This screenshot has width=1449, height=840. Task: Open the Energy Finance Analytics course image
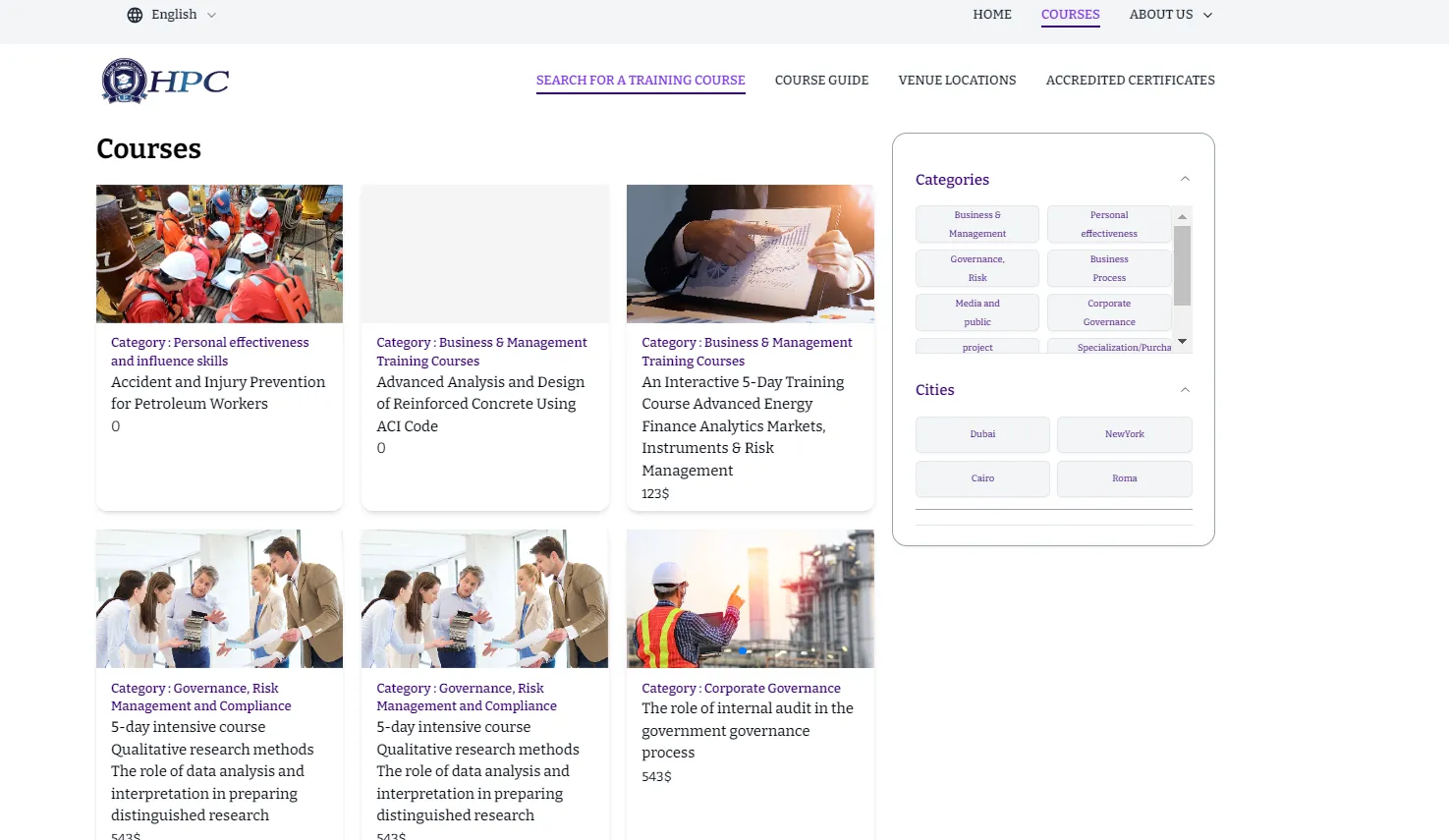click(x=751, y=253)
